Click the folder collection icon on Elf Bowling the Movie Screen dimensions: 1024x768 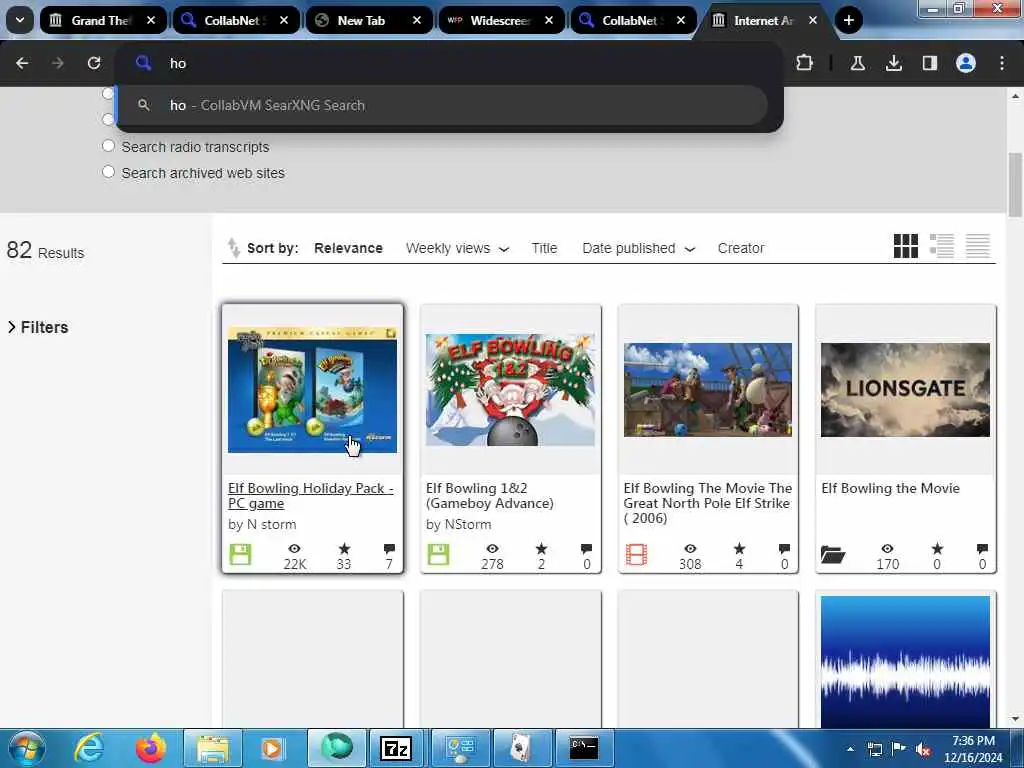click(833, 554)
